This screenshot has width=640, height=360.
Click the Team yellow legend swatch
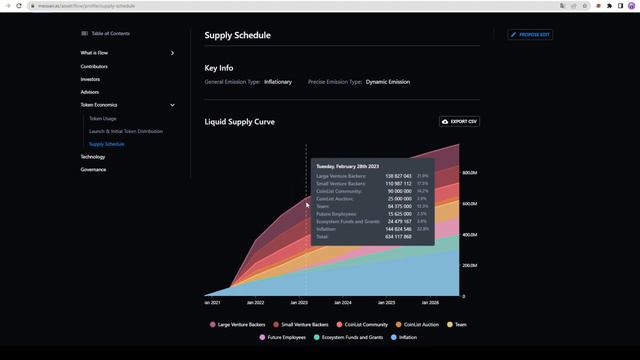pos(450,324)
